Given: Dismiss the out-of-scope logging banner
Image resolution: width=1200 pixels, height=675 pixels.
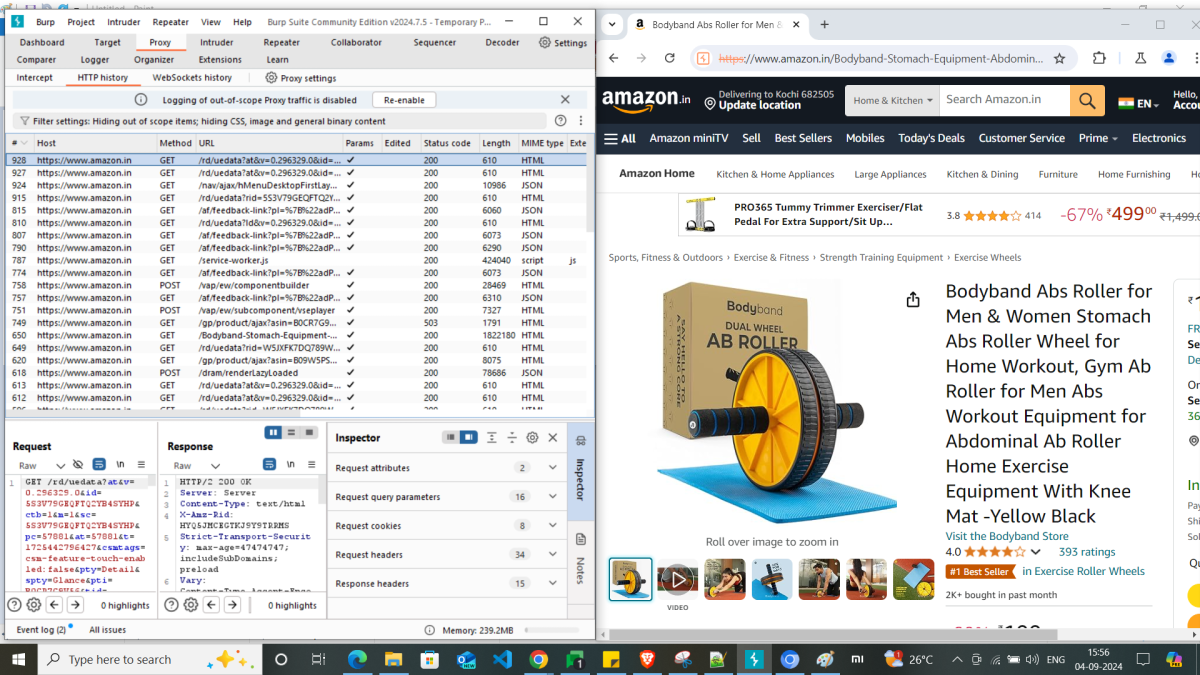Looking at the screenshot, I should (565, 100).
